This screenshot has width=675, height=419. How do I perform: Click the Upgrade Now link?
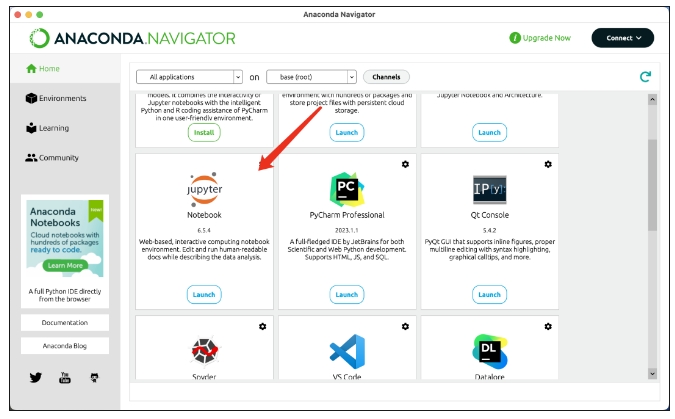point(540,38)
